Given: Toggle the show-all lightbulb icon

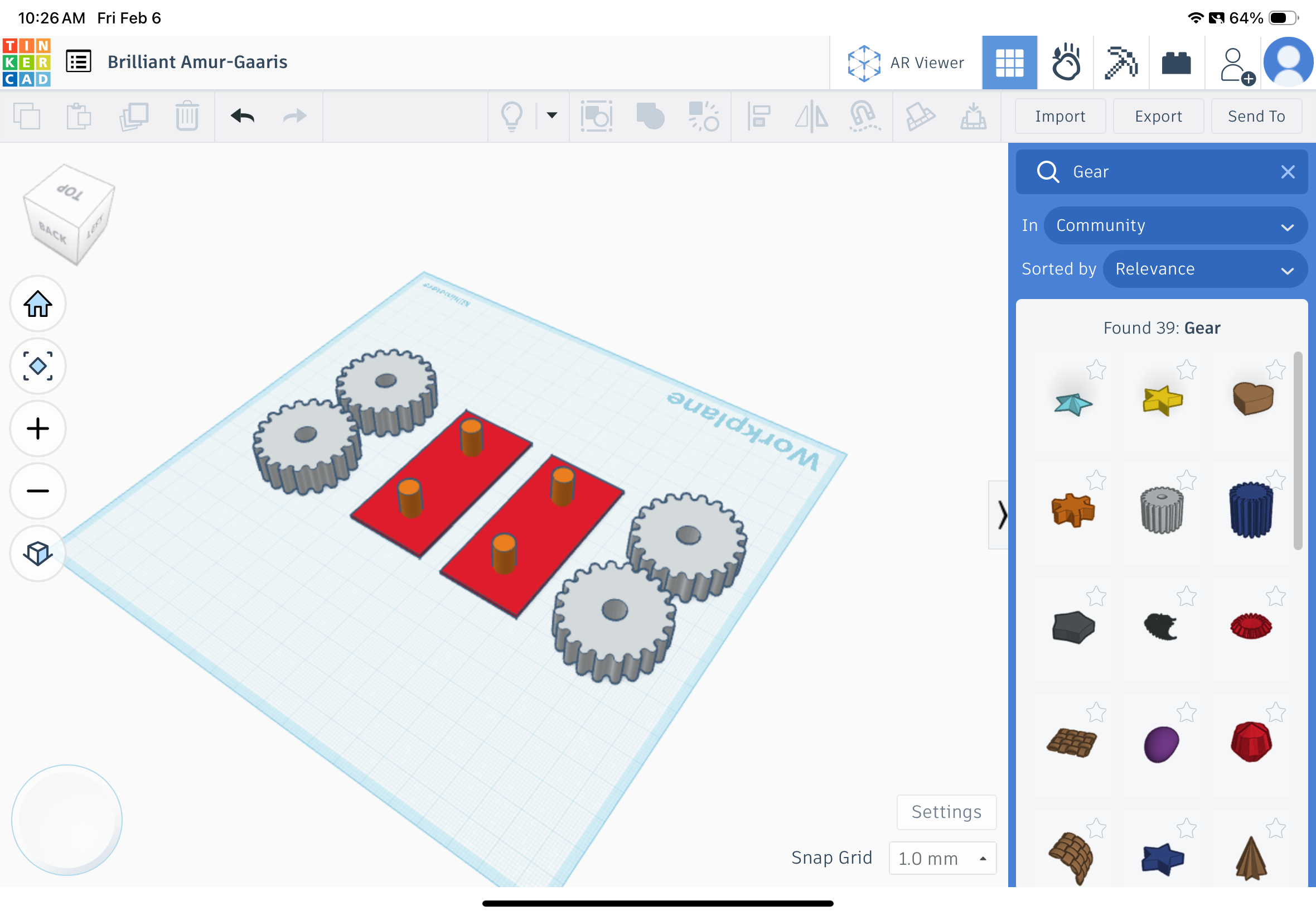Looking at the screenshot, I should pos(511,117).
